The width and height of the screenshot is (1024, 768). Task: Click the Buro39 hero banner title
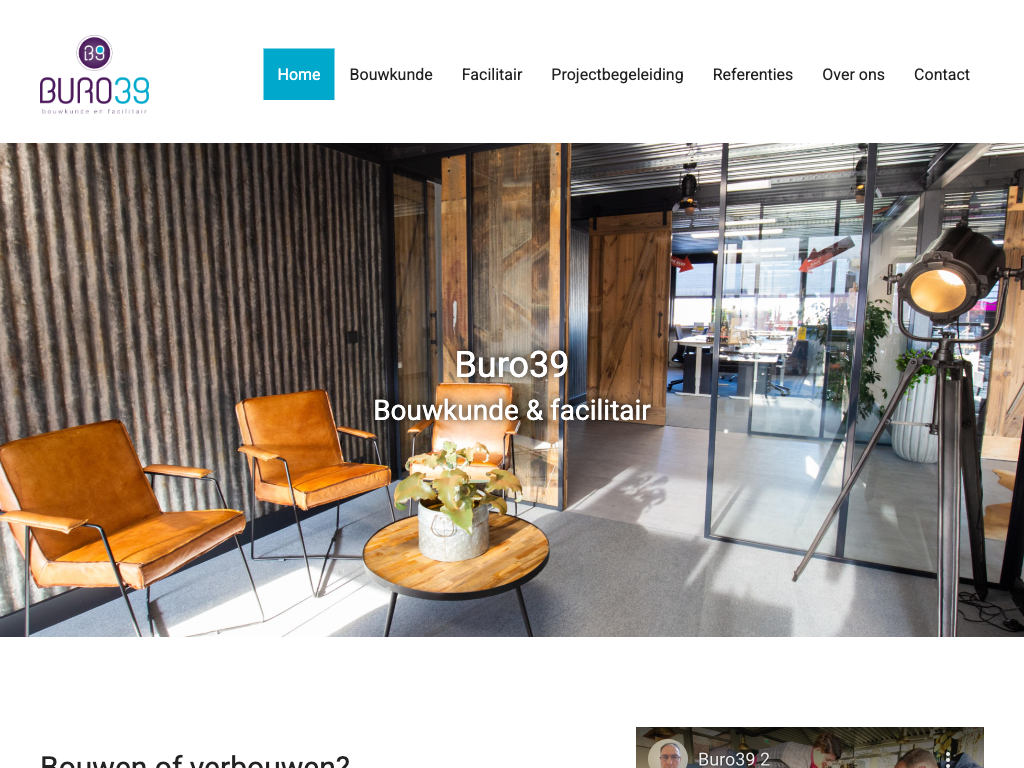(x=511, y=364)
